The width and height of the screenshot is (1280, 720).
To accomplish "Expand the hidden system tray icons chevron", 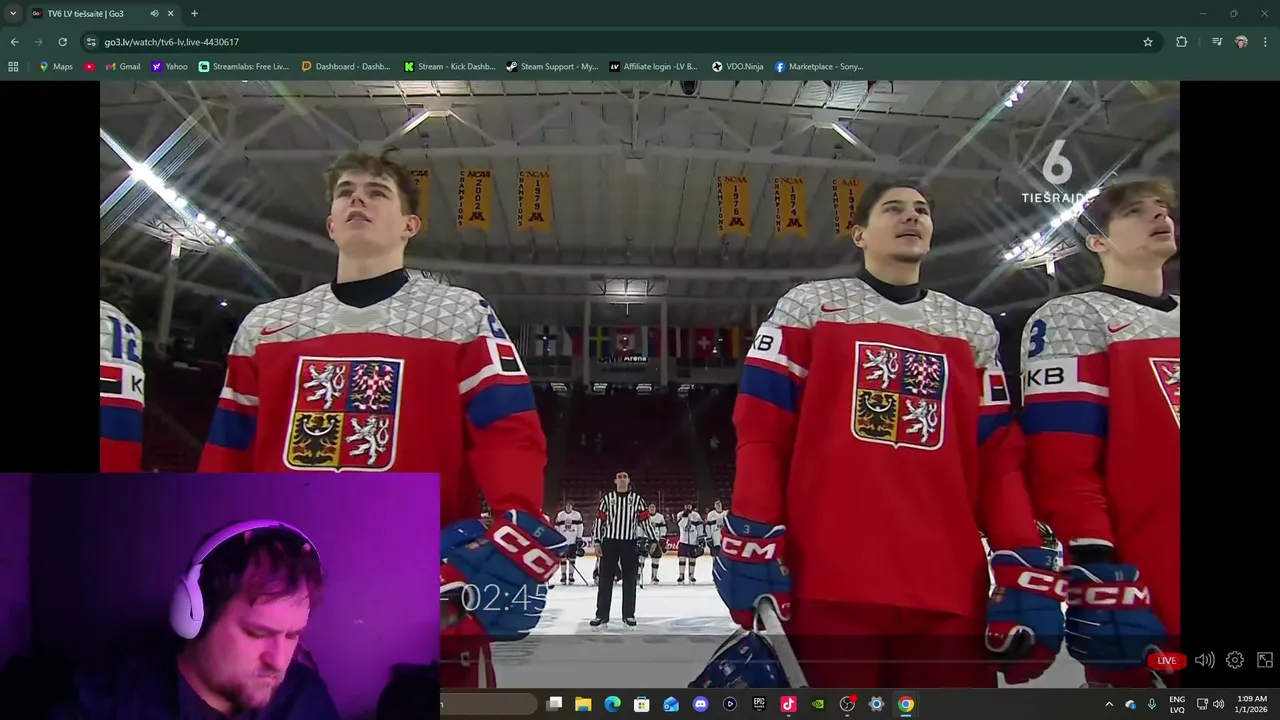I will click(x=1108, y=704).
